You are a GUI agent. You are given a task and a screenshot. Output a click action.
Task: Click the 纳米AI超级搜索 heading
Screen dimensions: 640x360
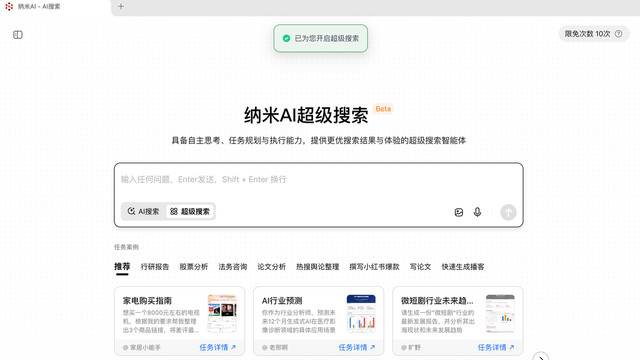click(x=306, y=115)
